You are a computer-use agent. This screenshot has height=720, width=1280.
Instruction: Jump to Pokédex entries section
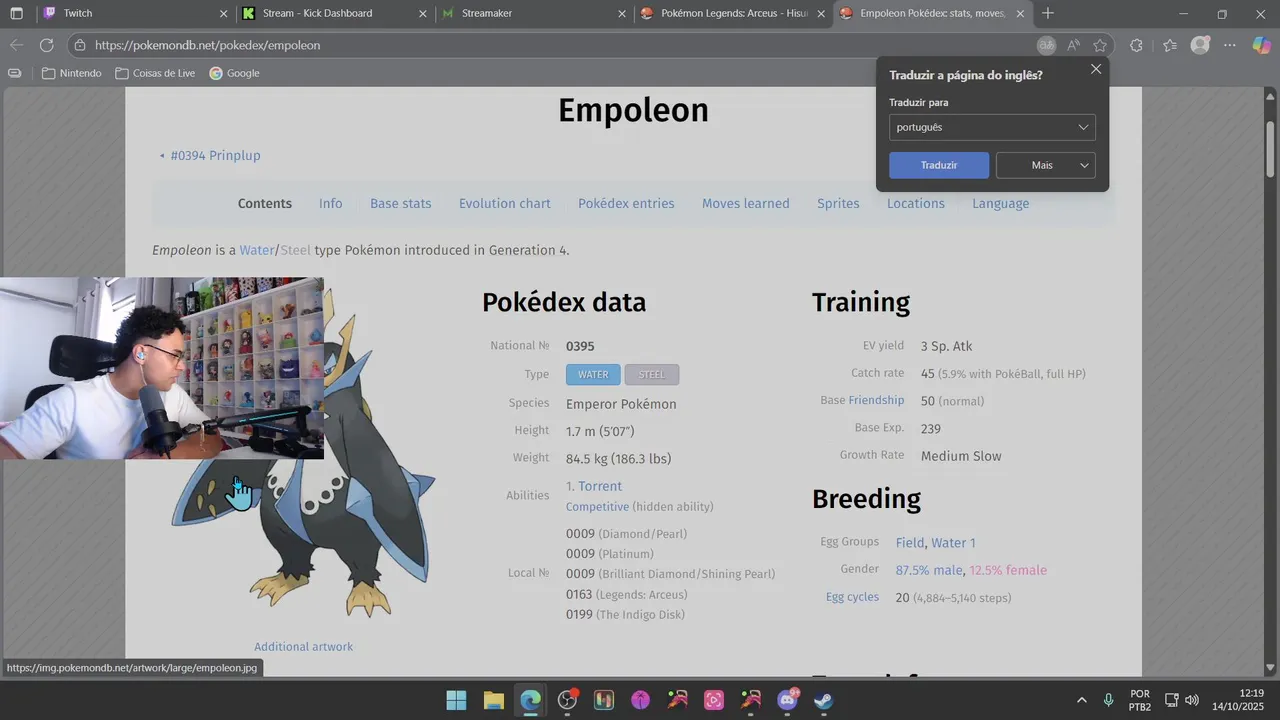tap(626, 203)
